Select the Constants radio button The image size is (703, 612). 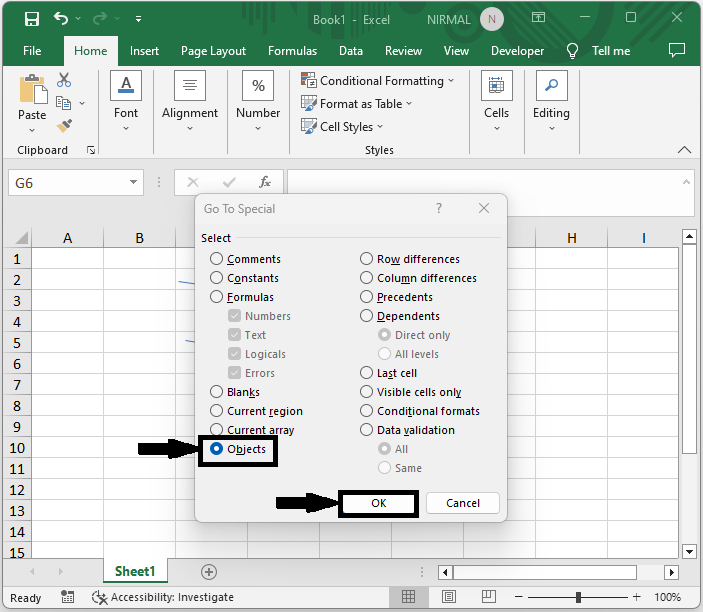click(x=217, y=278)
